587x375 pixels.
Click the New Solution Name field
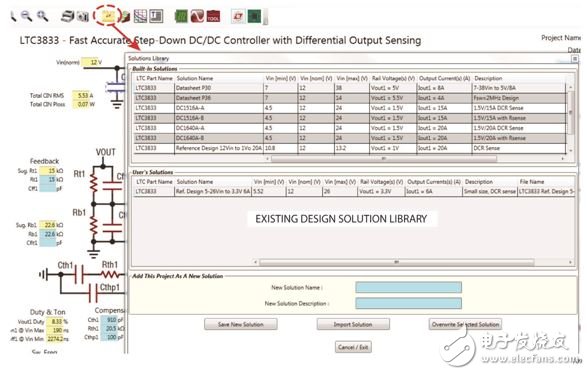[x=408, y=287]
